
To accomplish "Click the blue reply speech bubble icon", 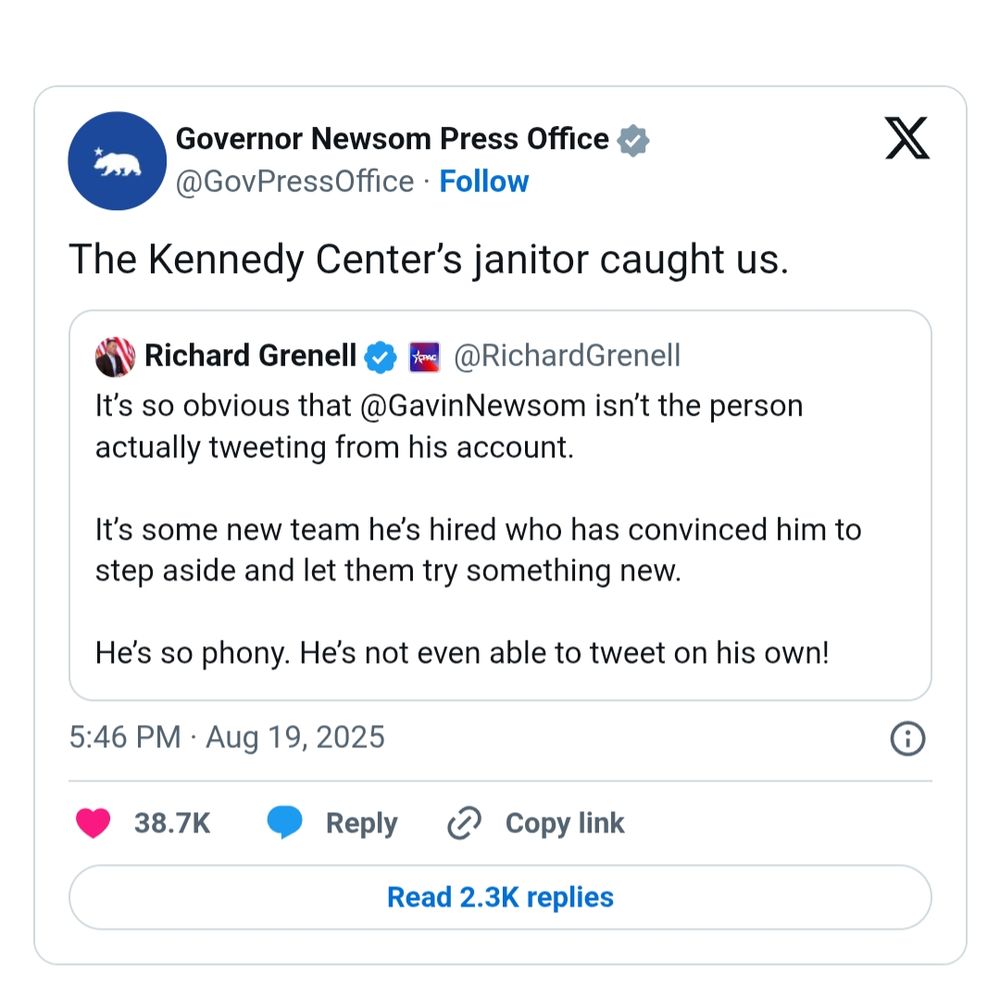I will coord(284,822).
